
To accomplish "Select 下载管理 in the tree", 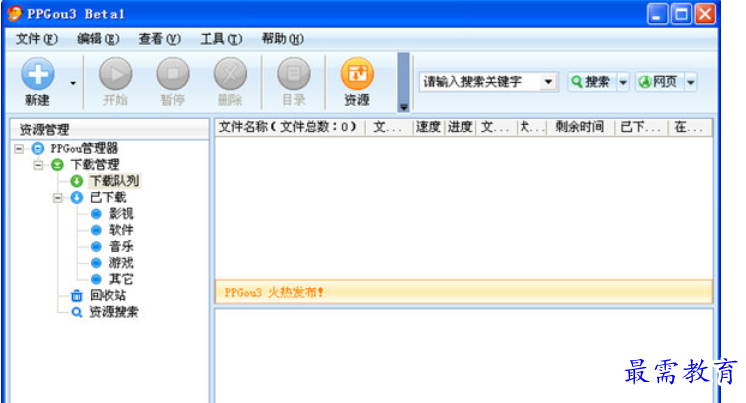I will (x=95, y=165).
